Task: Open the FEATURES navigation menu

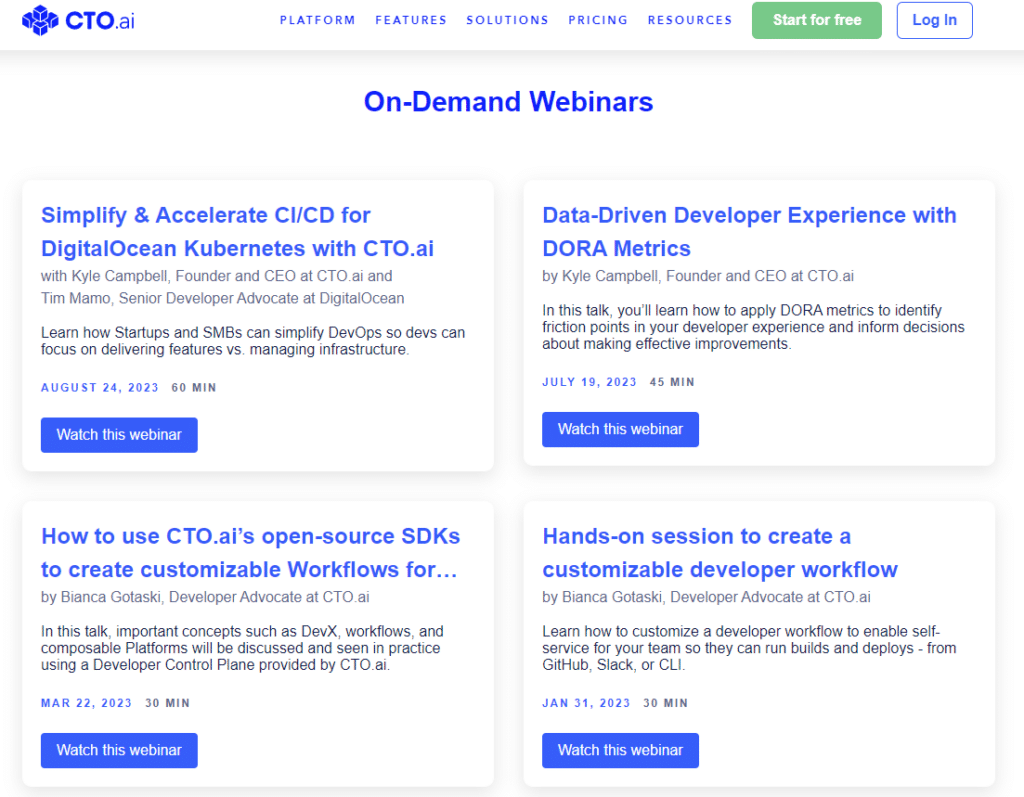Action: [411, 20]
